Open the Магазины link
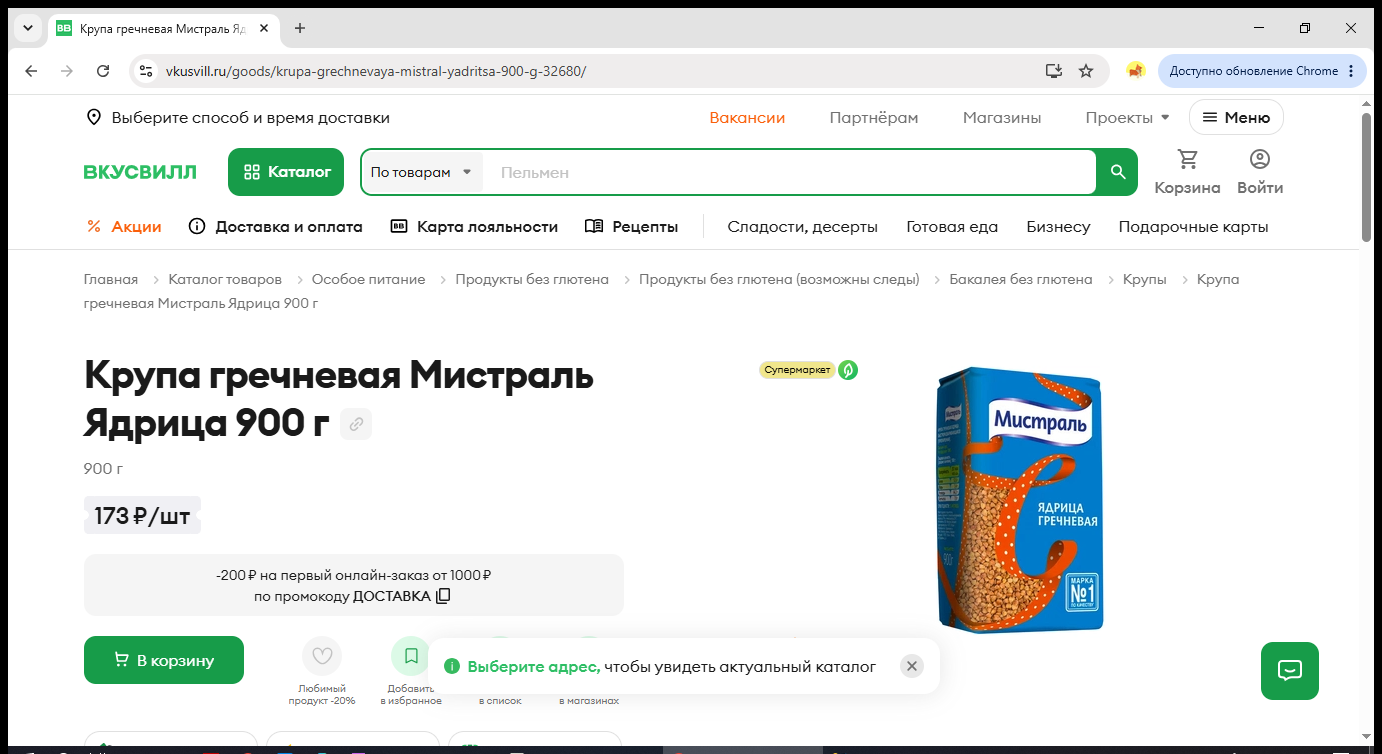The image size is (1382, 754). 1002,117
